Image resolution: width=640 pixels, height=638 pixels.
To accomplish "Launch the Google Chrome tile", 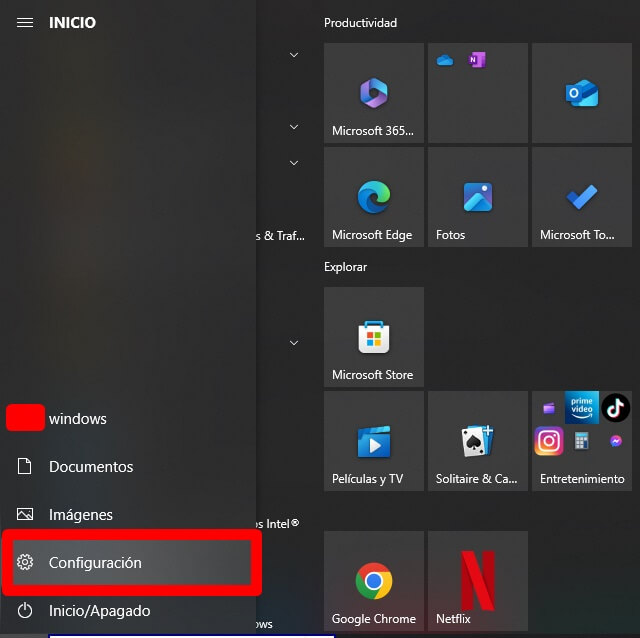I will click(373, 581).
